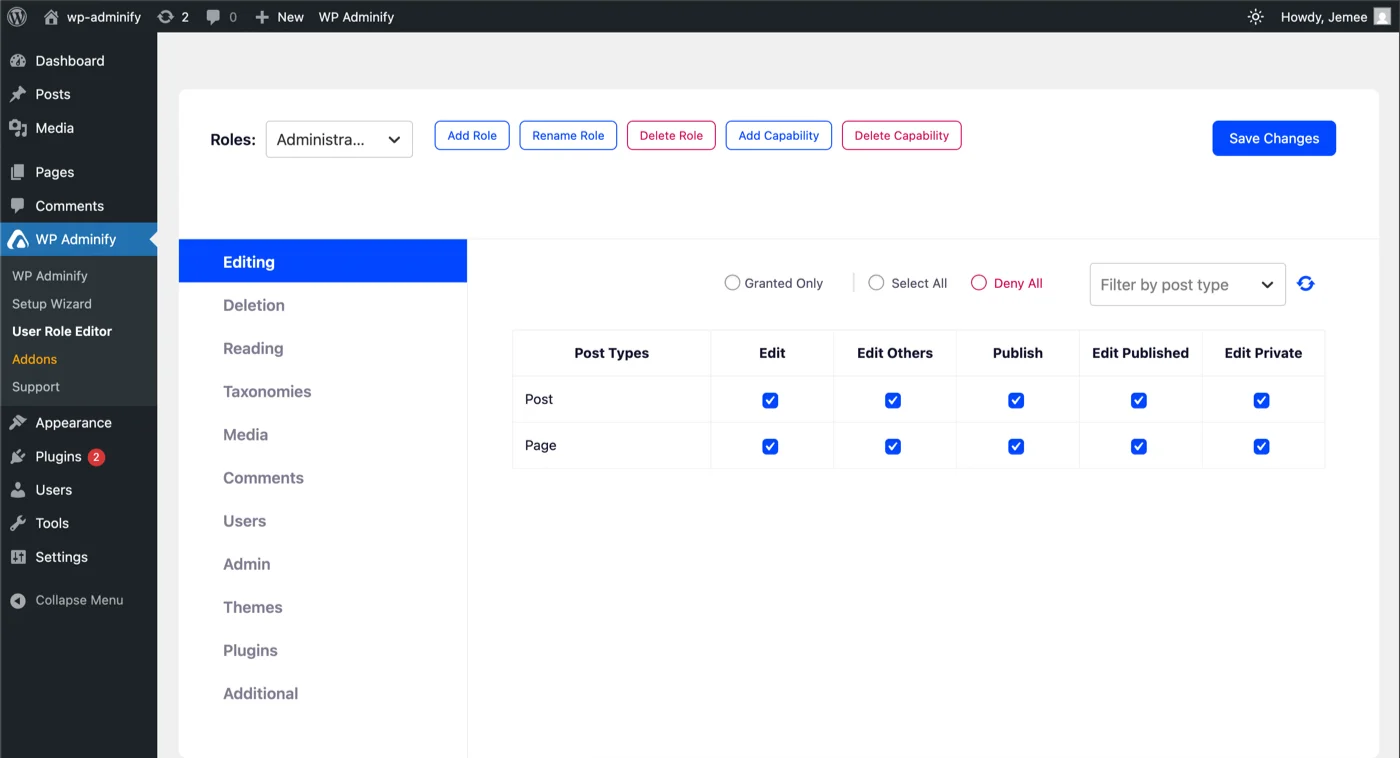The height and width of the screenshot is (758, 1400).
Task: Select the Granted Only radio button
Action: pyautogui.click(x=732, y=282)
